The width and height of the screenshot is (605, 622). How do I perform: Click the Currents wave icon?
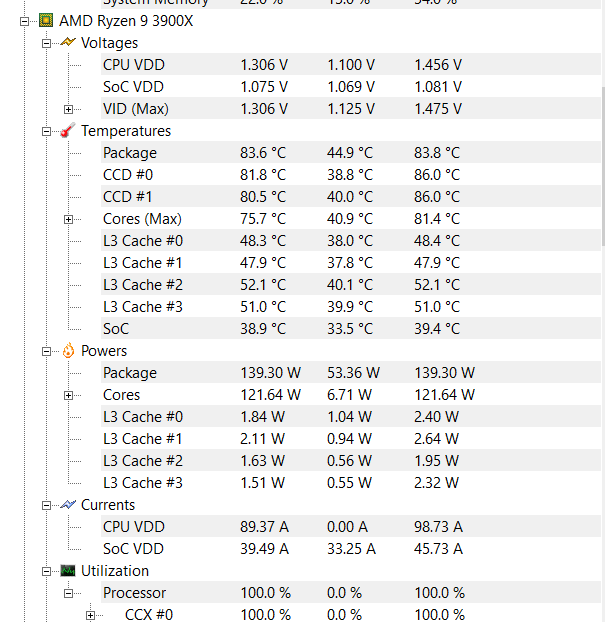(x=68, y=505)
